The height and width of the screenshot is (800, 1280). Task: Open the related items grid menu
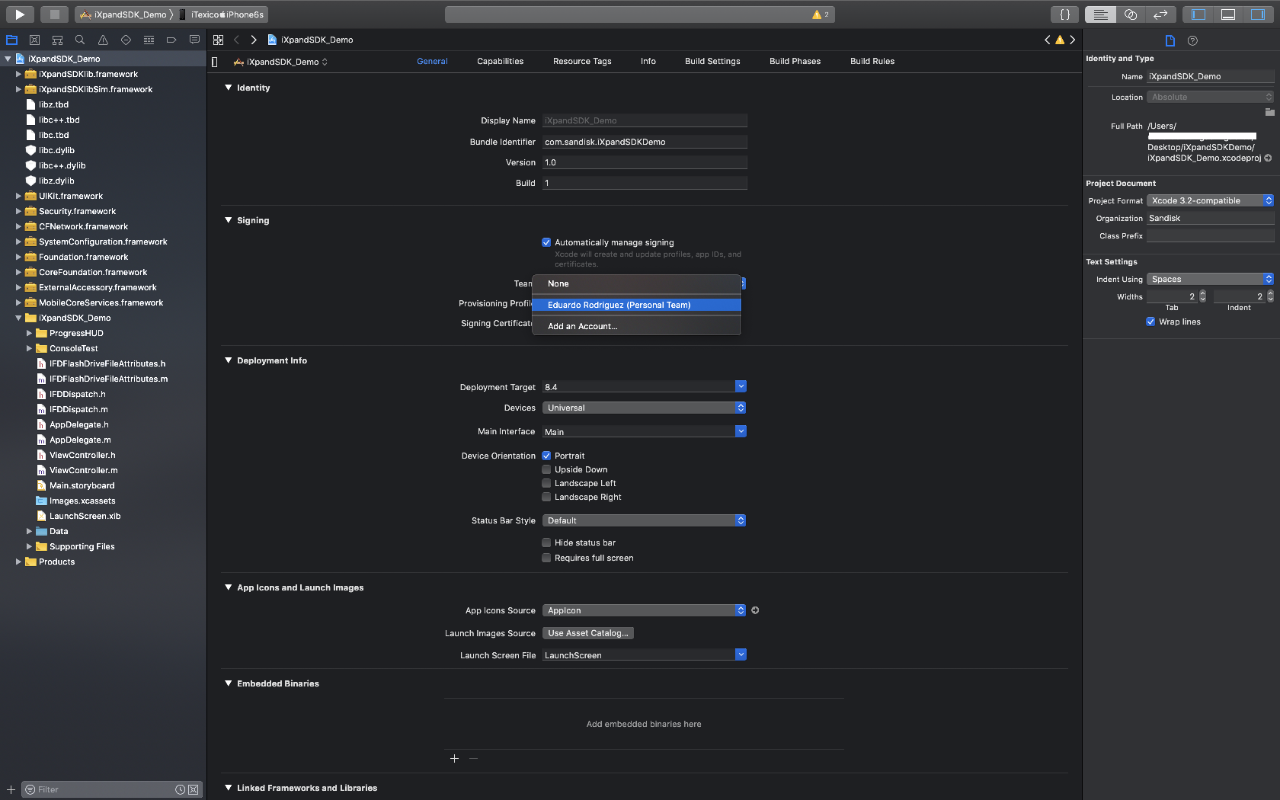[218, 40]
